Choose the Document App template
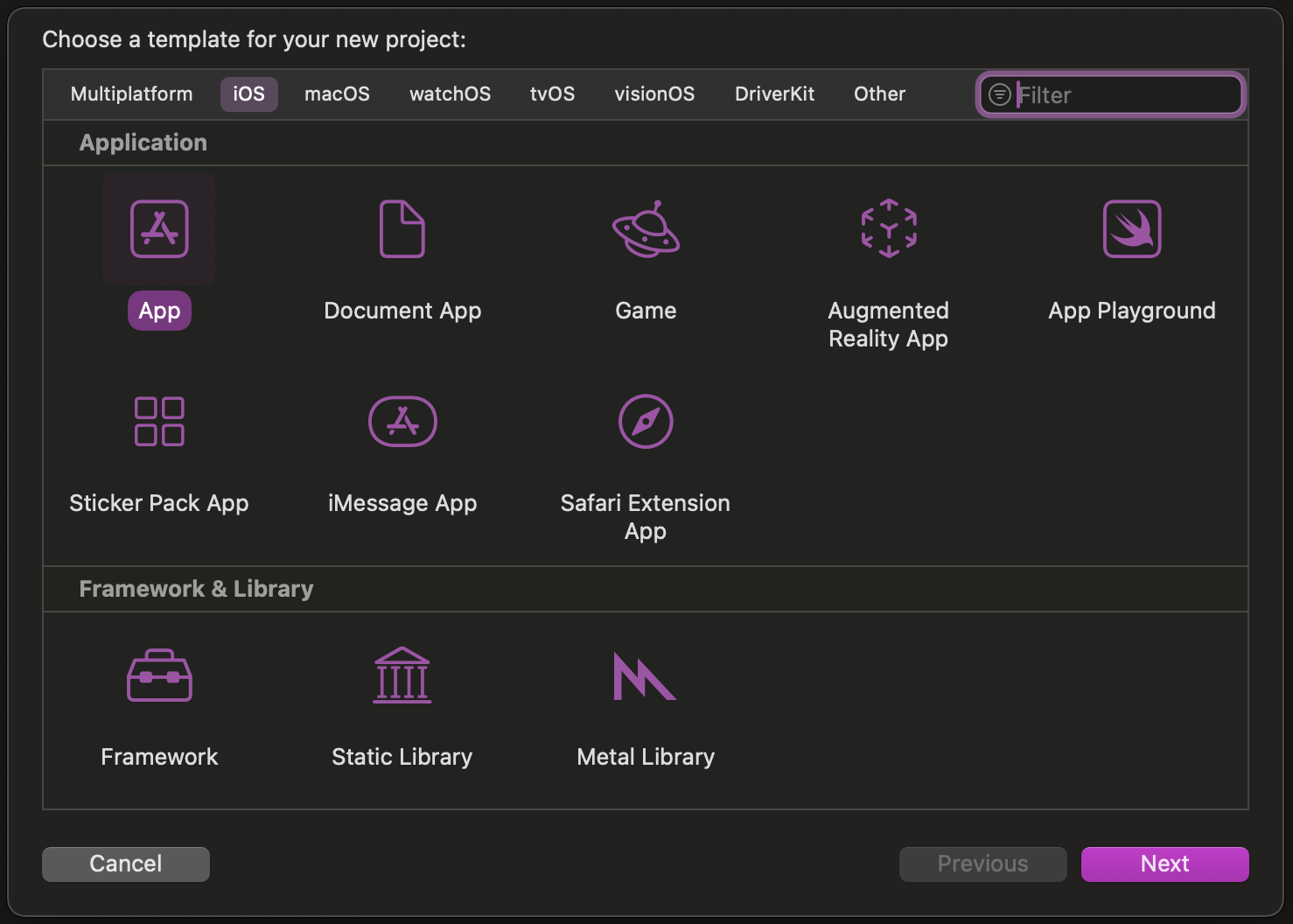This screenshot has width=1293, height=924. pos(402,229)
